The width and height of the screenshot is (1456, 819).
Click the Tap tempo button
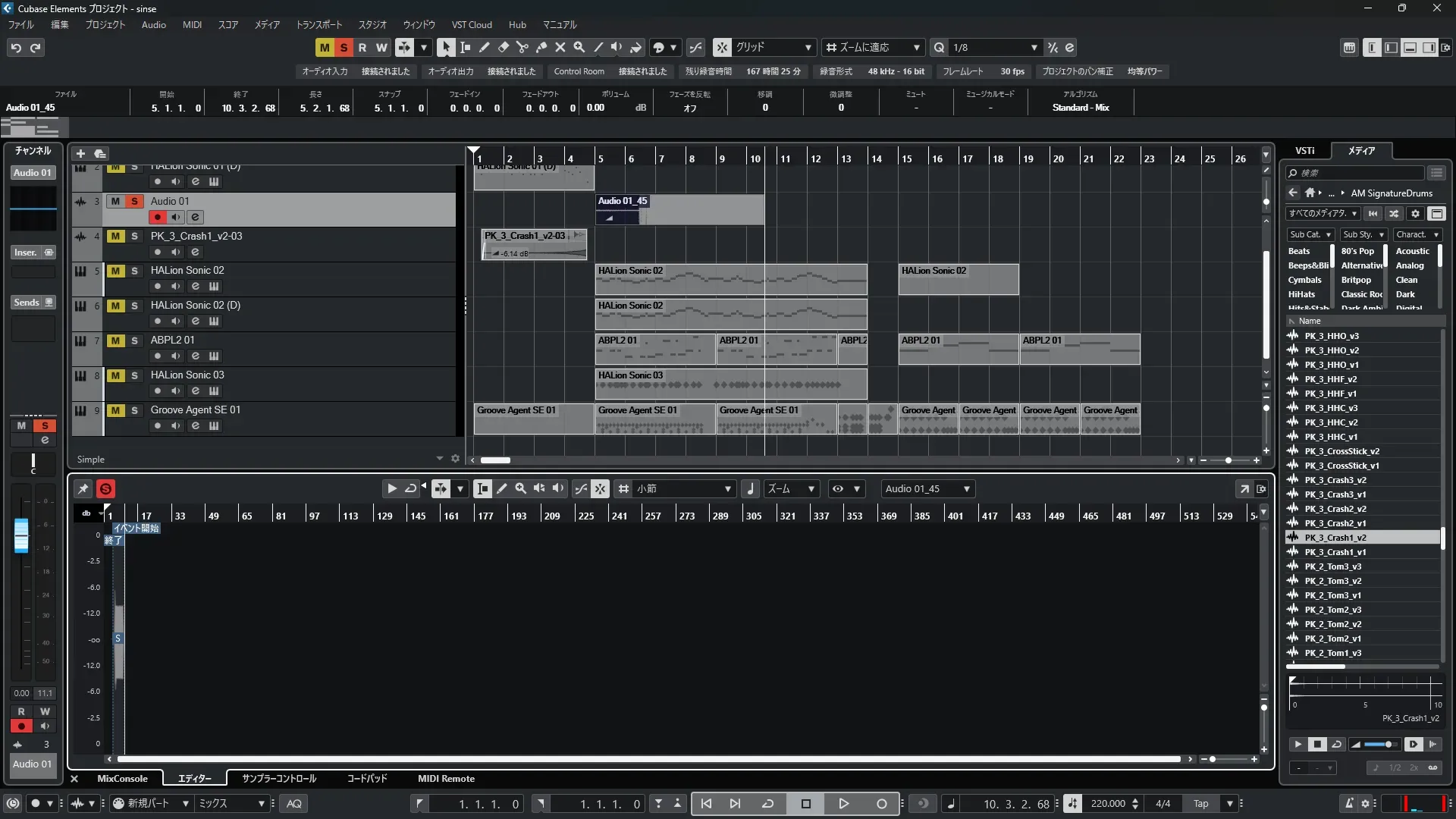[1200, 804]
